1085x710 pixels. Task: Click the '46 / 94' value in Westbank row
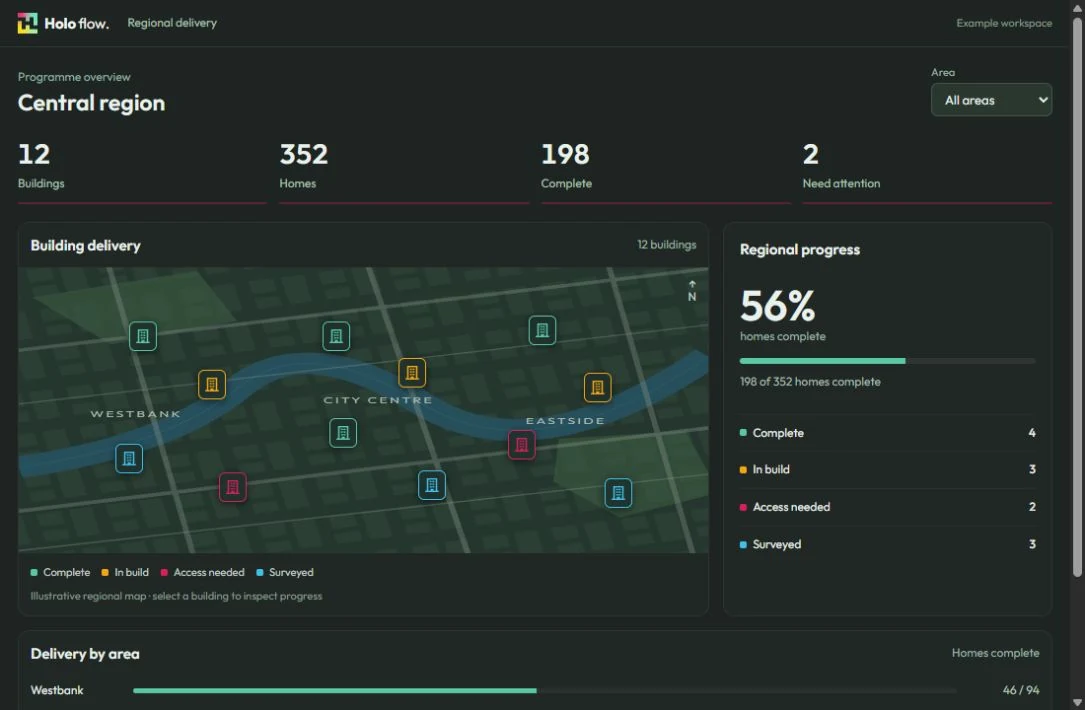pyautogui.click(x=1021, y=690)
